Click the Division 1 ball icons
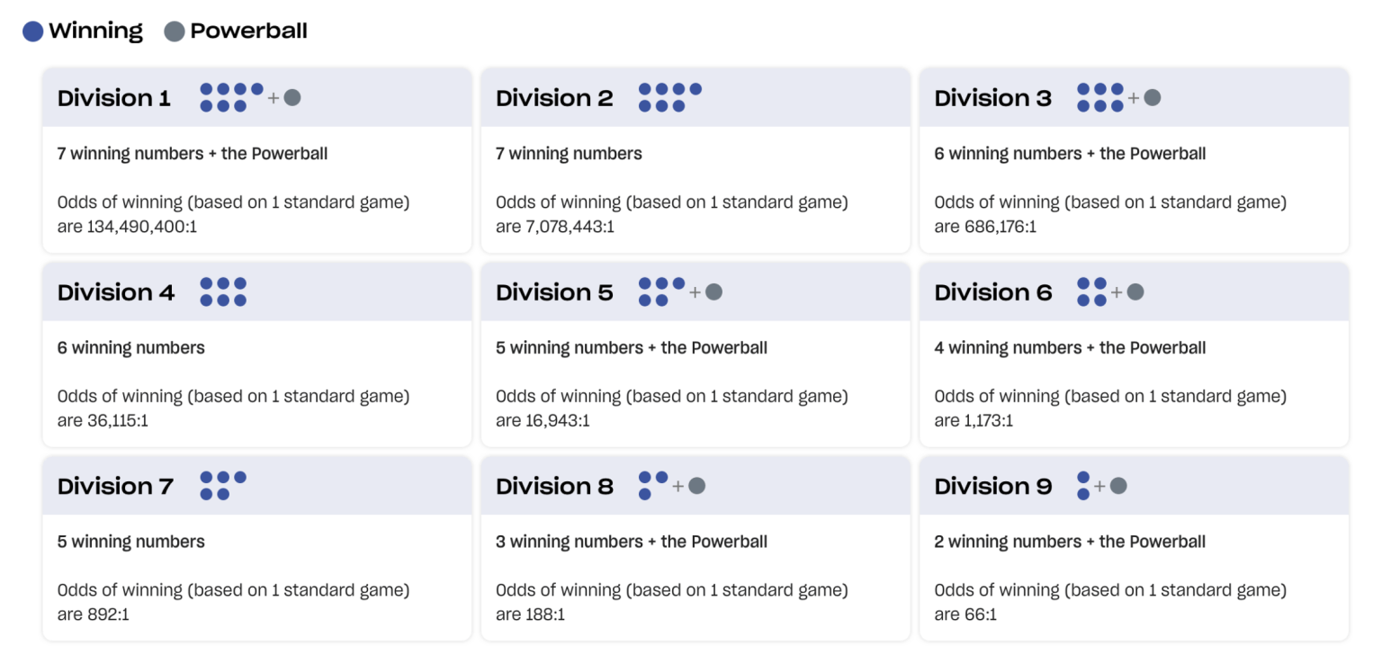This screenshot has width=1382, height=664. click(250, 98)
